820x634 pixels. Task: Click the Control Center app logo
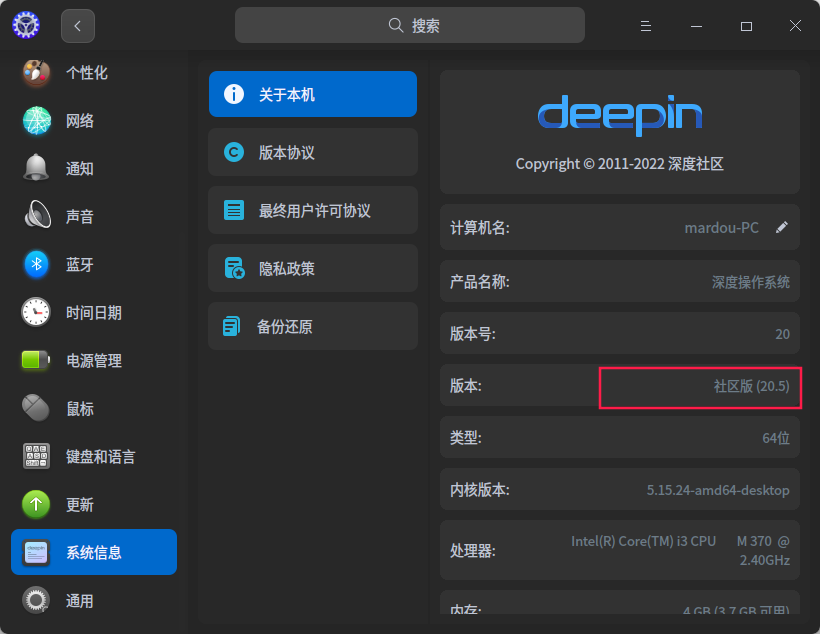[26, 25]
